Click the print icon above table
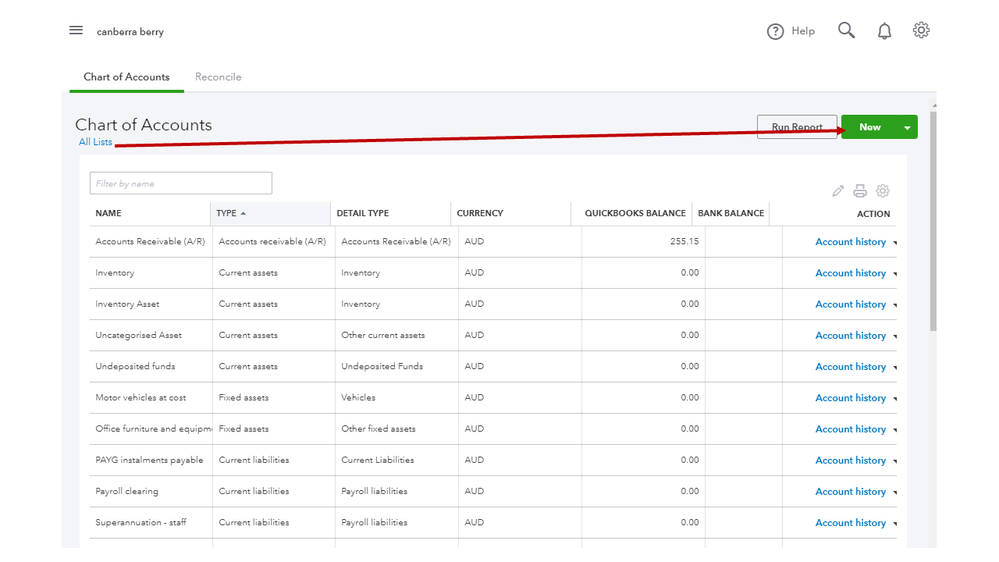The image size is (999, 562). 860,191
